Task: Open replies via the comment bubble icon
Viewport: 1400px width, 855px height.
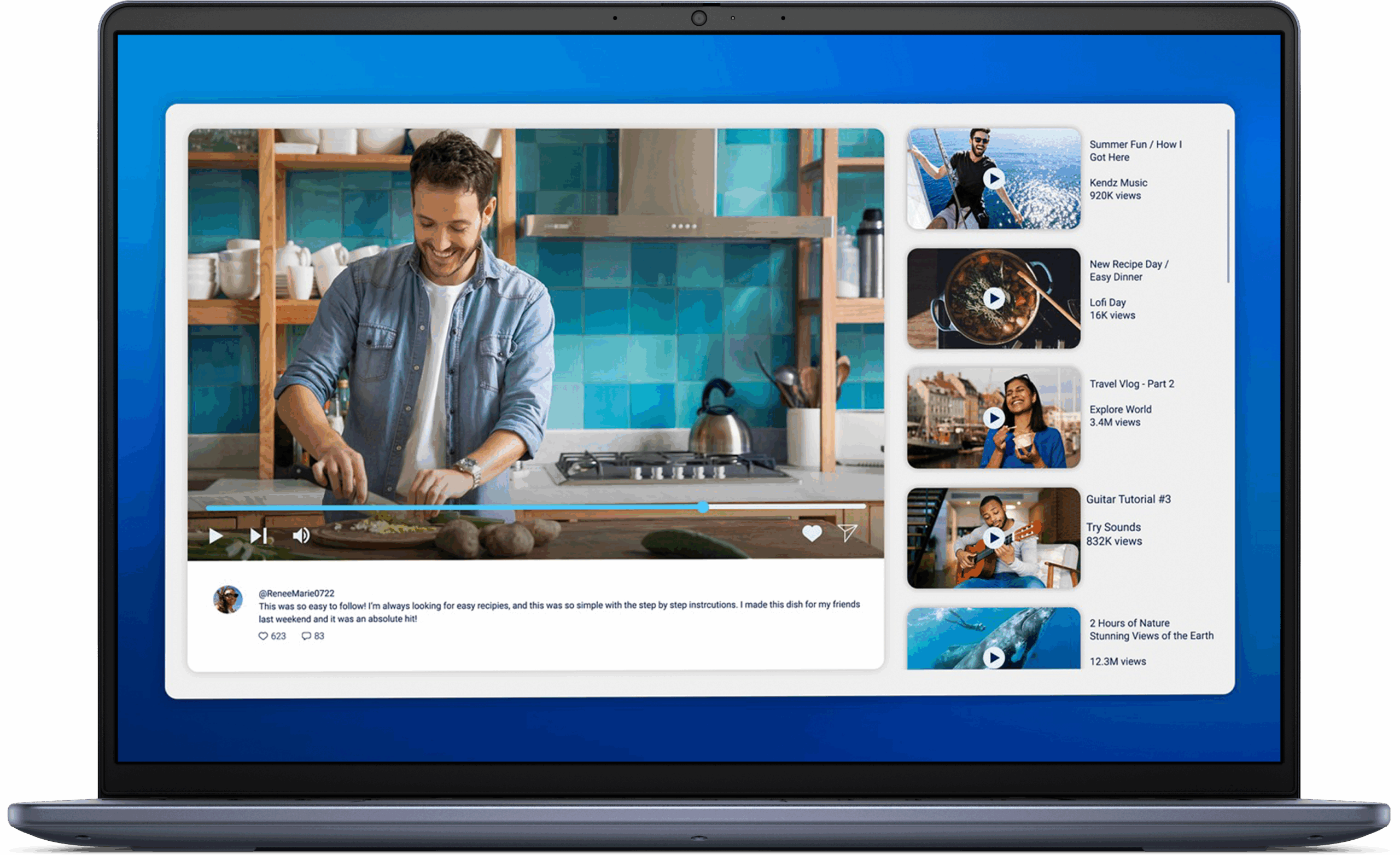Action: (305, 637)
